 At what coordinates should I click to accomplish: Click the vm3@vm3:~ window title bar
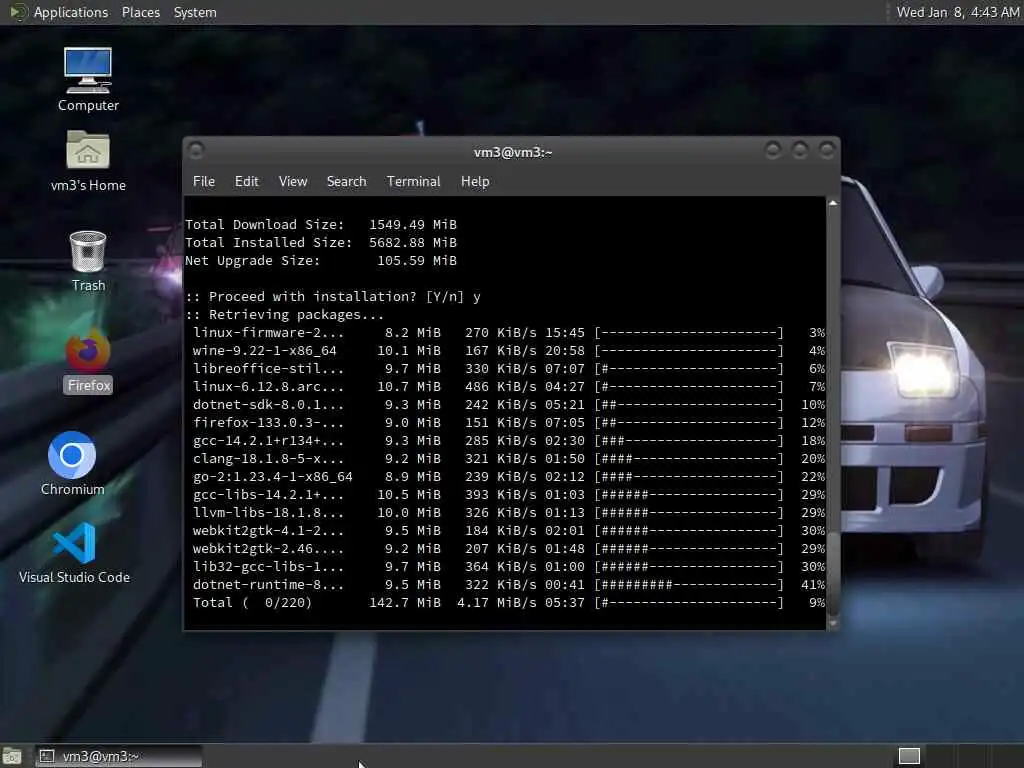(x=513, y=152)
